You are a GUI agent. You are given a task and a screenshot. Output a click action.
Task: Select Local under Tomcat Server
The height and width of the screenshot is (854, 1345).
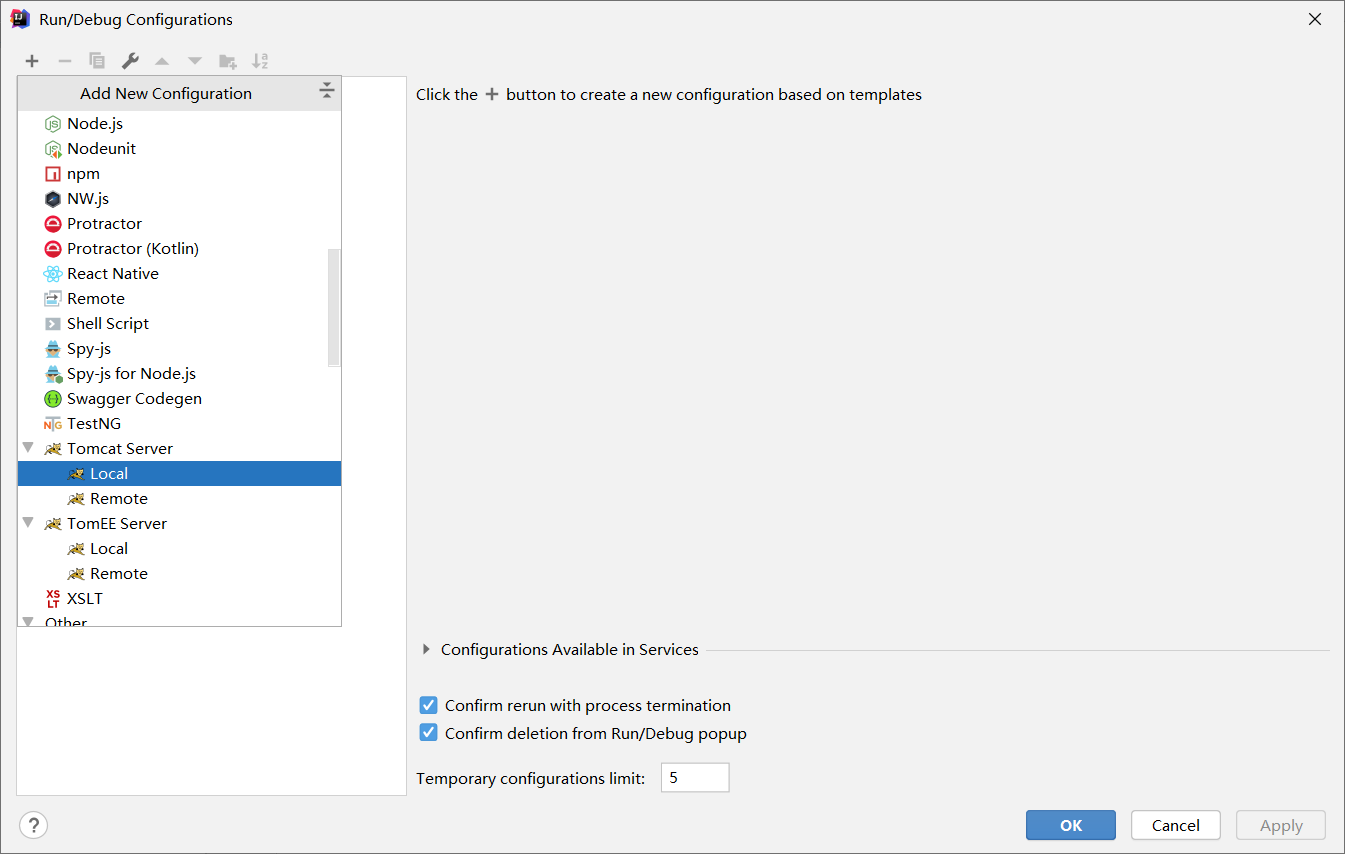(x=179, y=473)
